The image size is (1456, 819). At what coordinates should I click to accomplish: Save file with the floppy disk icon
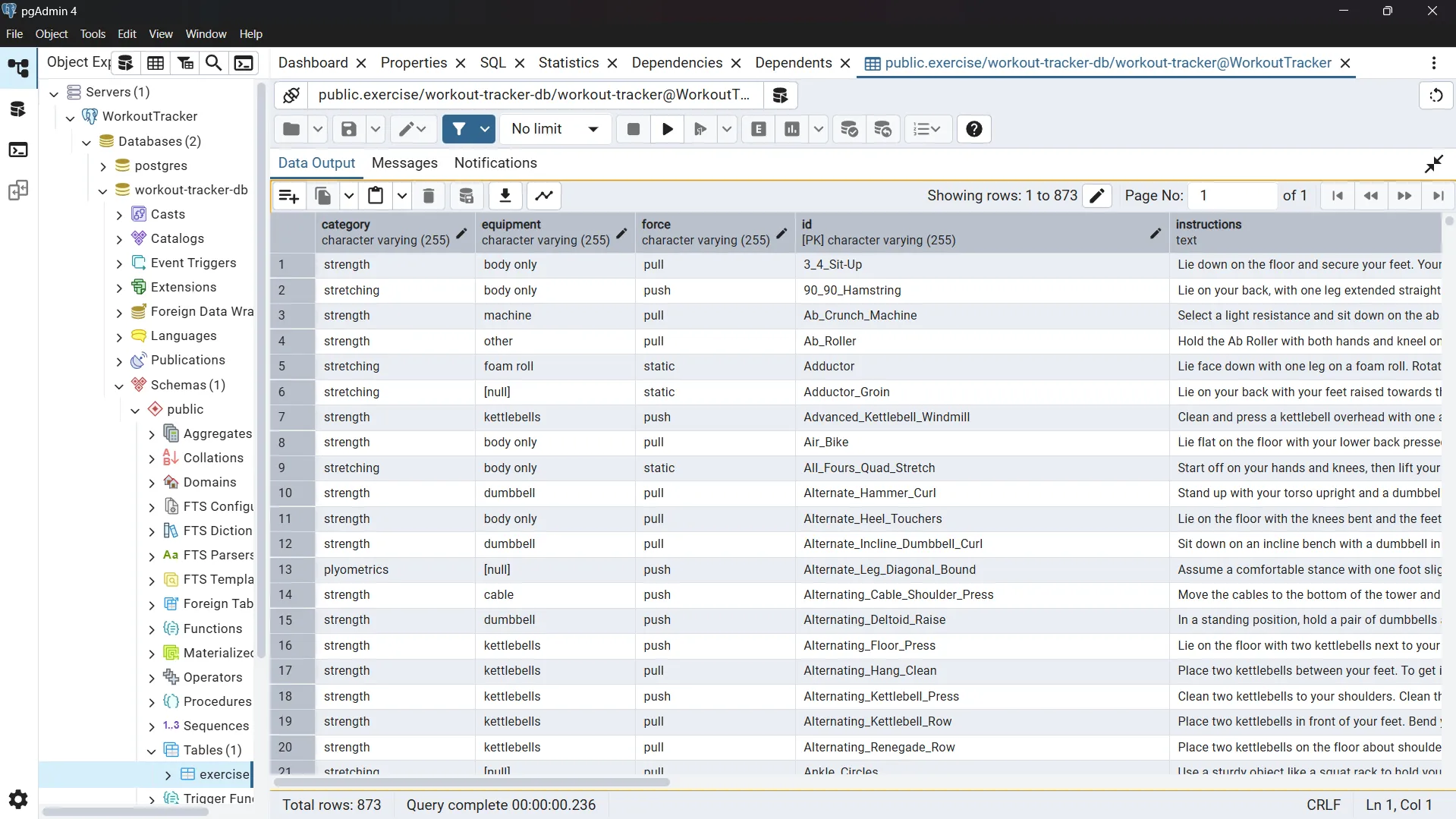pos(348,129)
